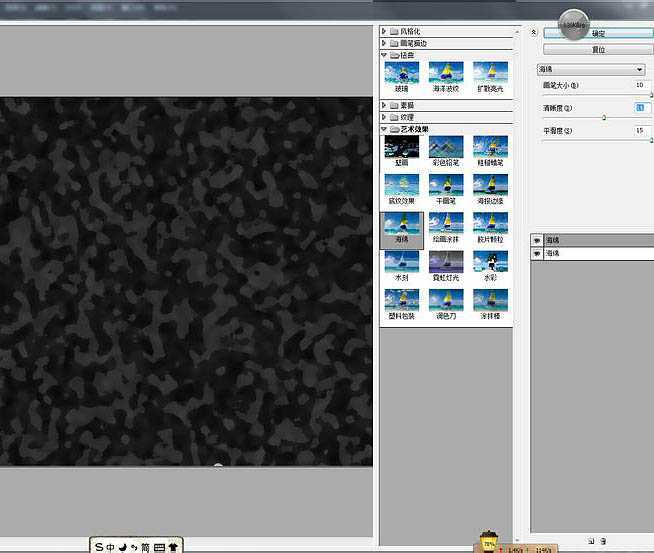Image resolution: width=654 pixels, height=553 pixels.
Task: Open the IME soft keyboard icon
Action: pyautogui.click(x=159, y=547)
